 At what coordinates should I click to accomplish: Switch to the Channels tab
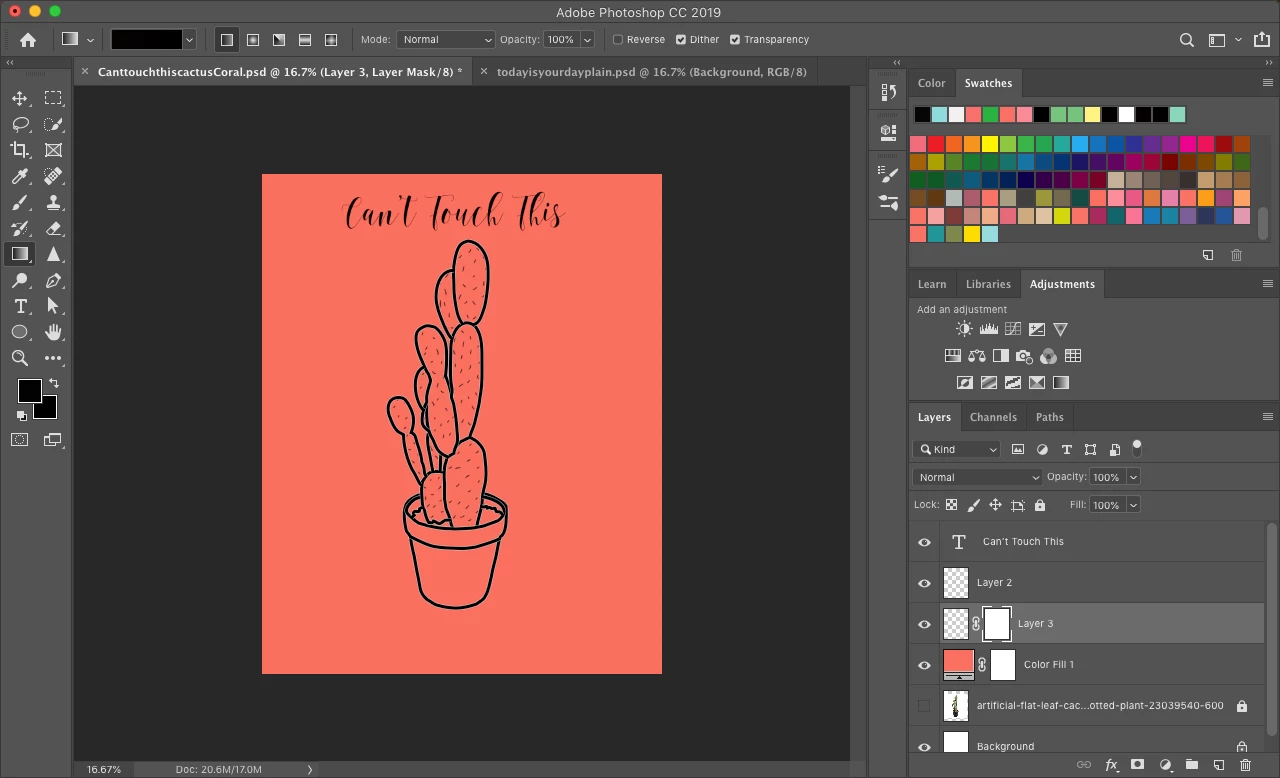click(993, 417)
